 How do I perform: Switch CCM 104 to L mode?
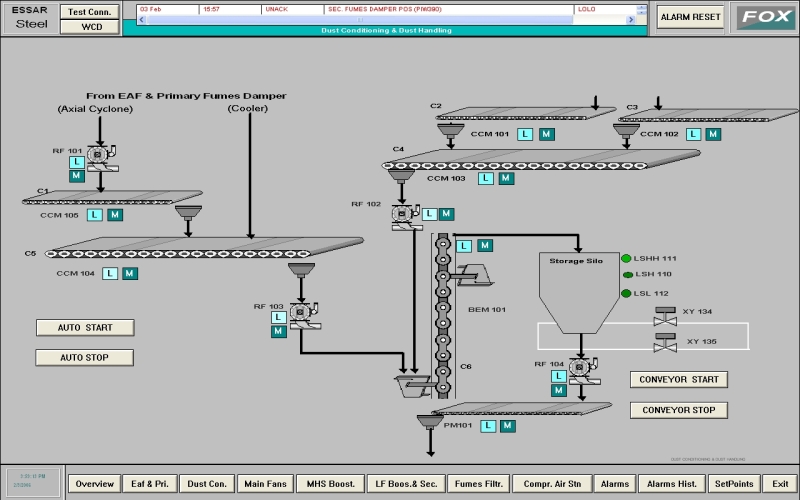[x=110, y=273]
